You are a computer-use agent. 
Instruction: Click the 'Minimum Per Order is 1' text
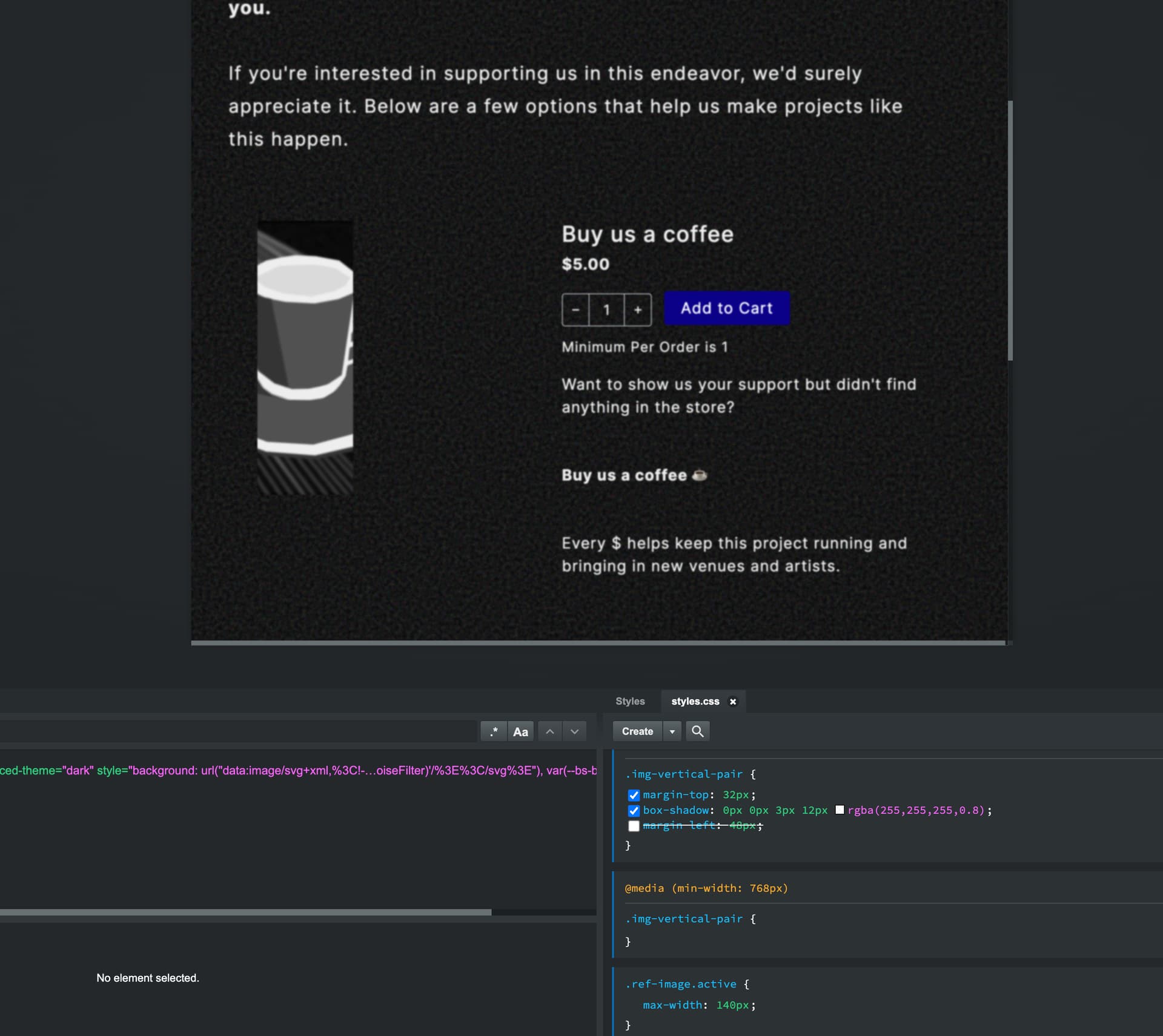[644, 347]
